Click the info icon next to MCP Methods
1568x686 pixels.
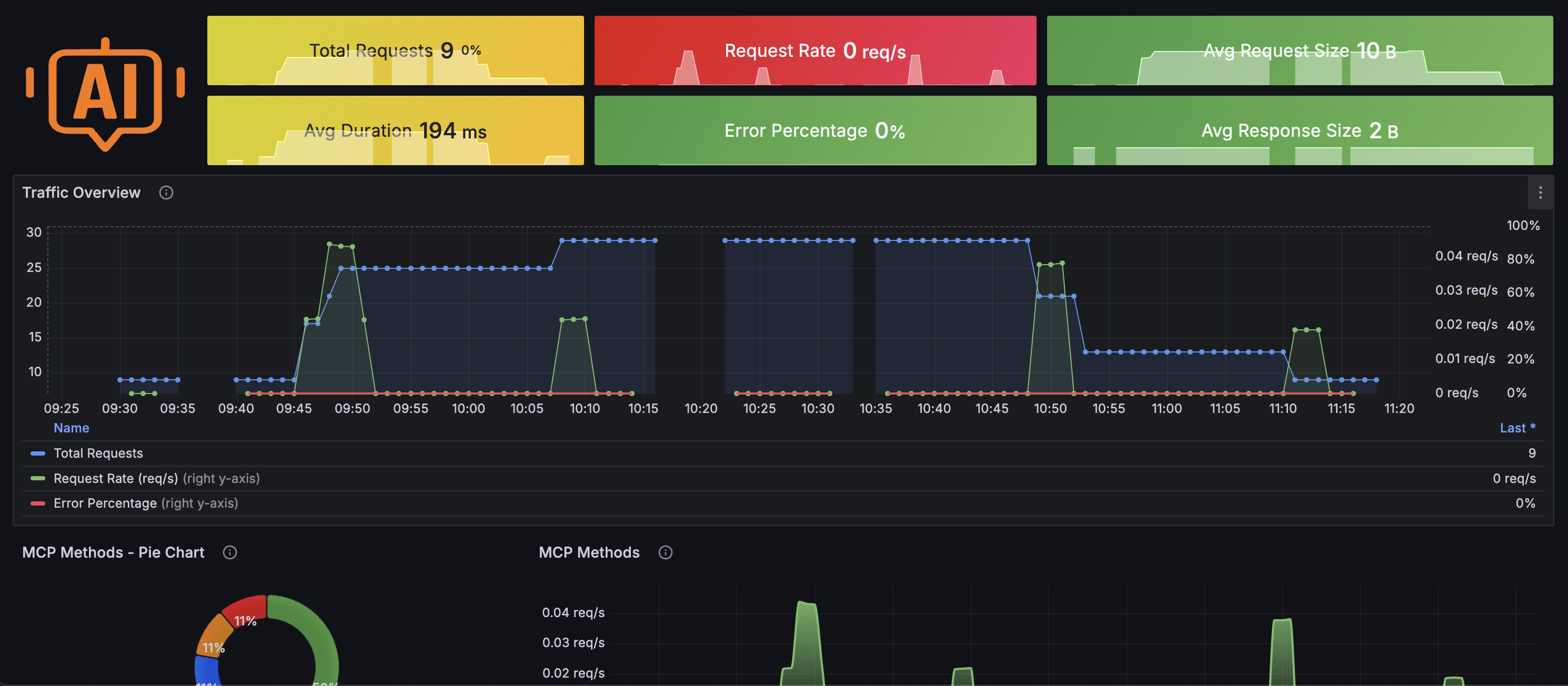[x=665, y=553]
